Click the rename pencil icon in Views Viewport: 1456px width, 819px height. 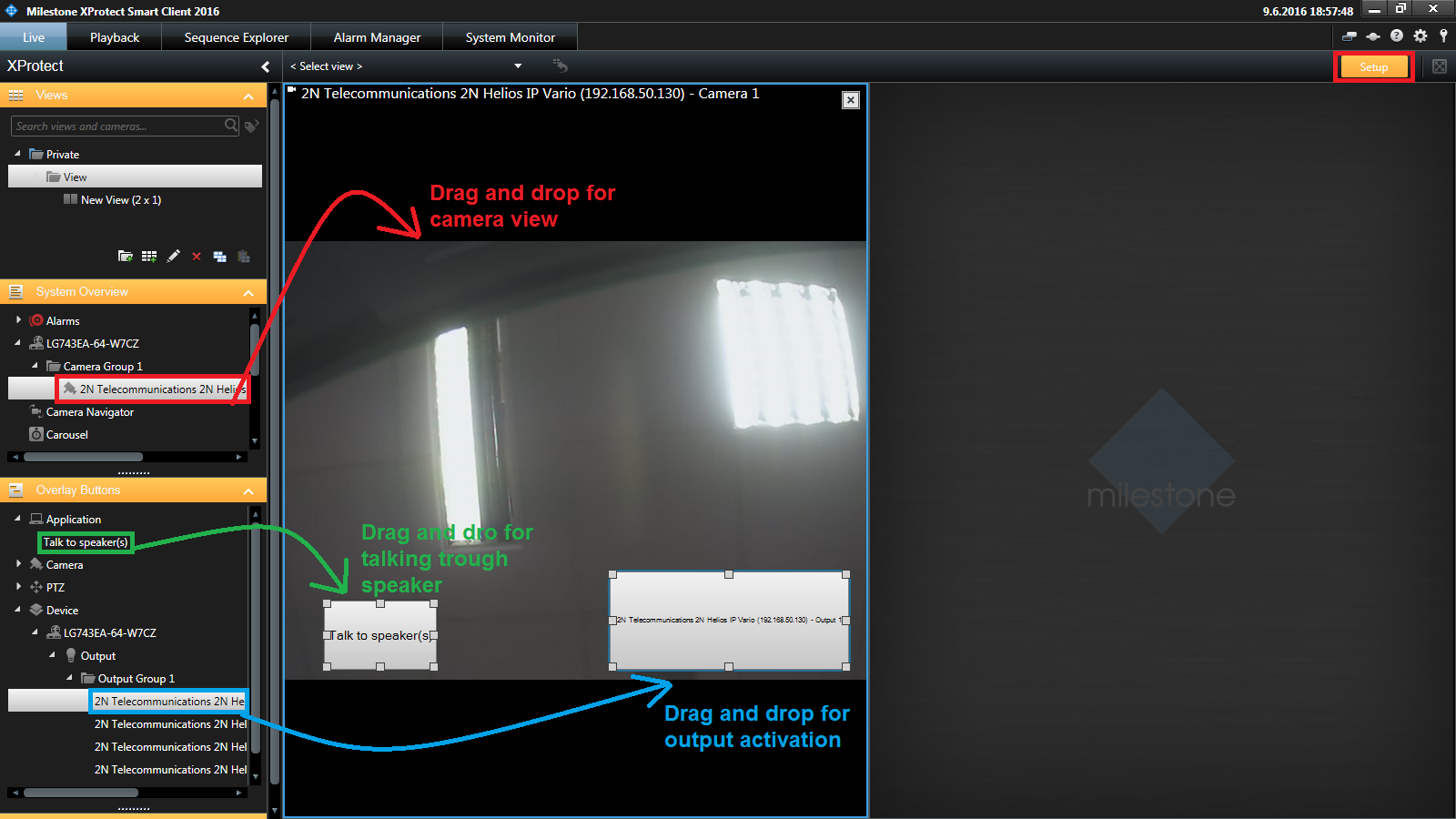pos(173,257)
